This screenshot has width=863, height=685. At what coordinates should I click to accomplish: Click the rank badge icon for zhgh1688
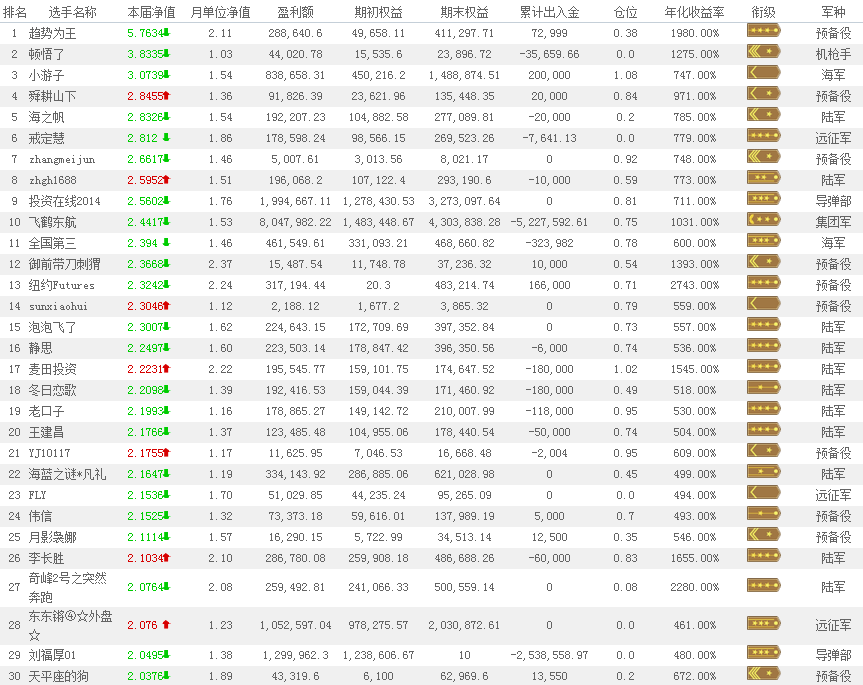click(763, 178)
